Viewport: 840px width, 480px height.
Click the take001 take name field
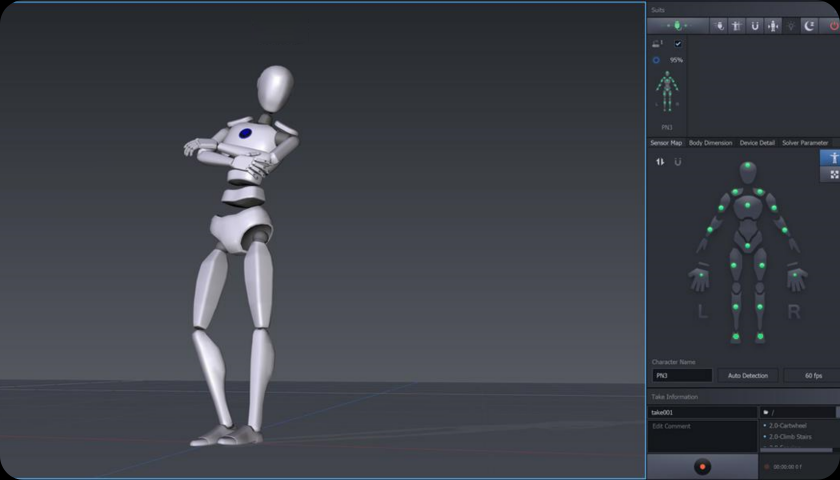702,412
